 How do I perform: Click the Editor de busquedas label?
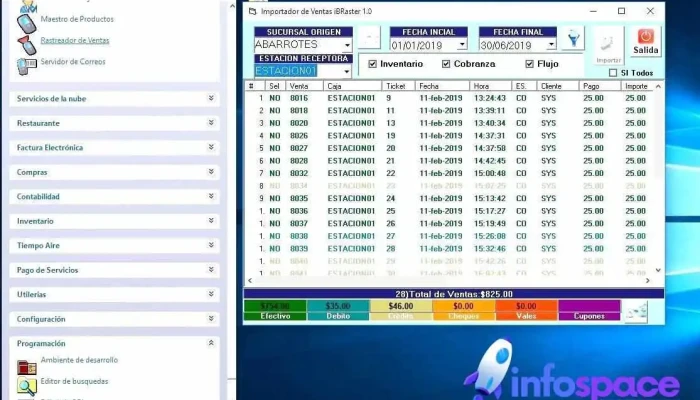pyautogui.click(x=75, y=381)
